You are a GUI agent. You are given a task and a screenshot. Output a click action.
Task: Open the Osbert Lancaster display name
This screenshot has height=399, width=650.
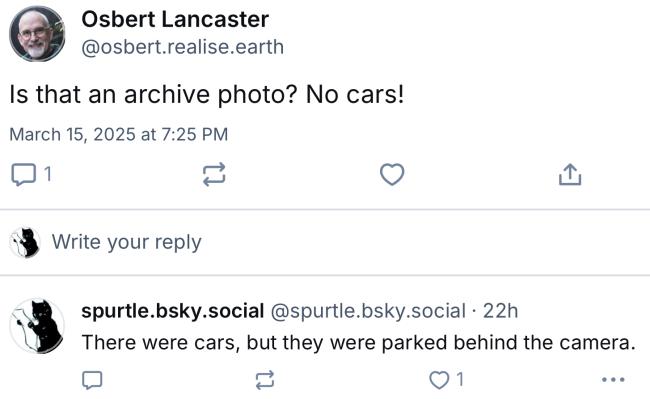[175, 19]
